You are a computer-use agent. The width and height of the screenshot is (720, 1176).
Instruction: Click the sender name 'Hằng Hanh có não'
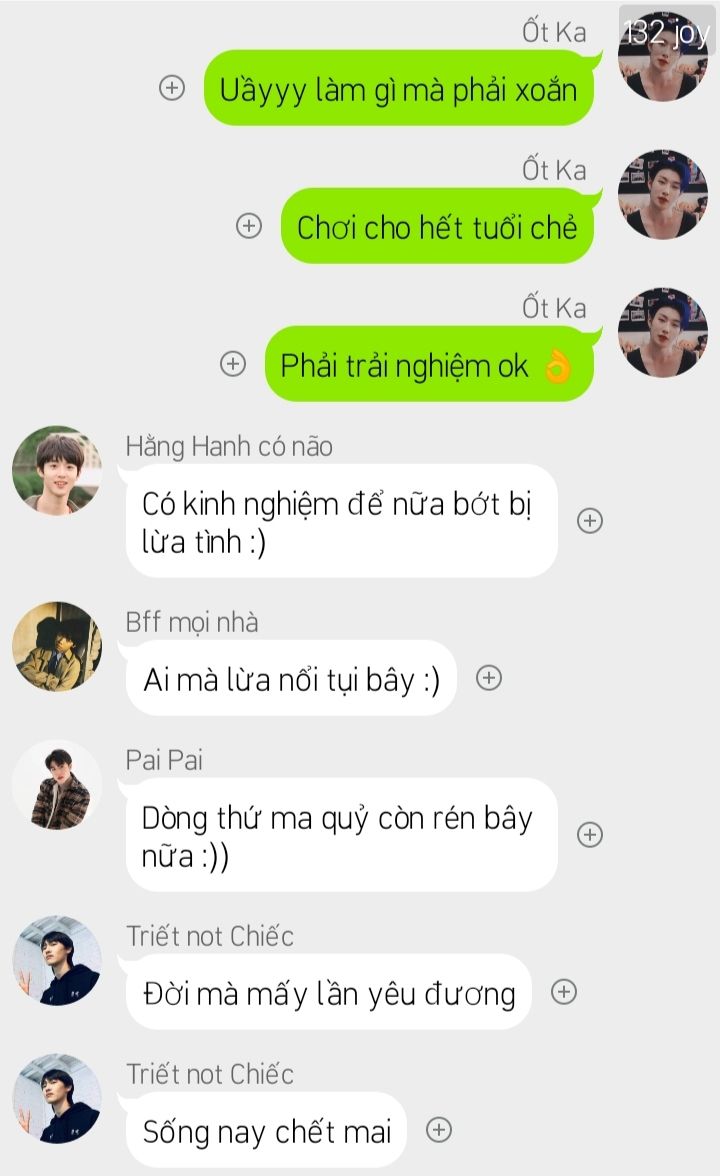point(229,446)
